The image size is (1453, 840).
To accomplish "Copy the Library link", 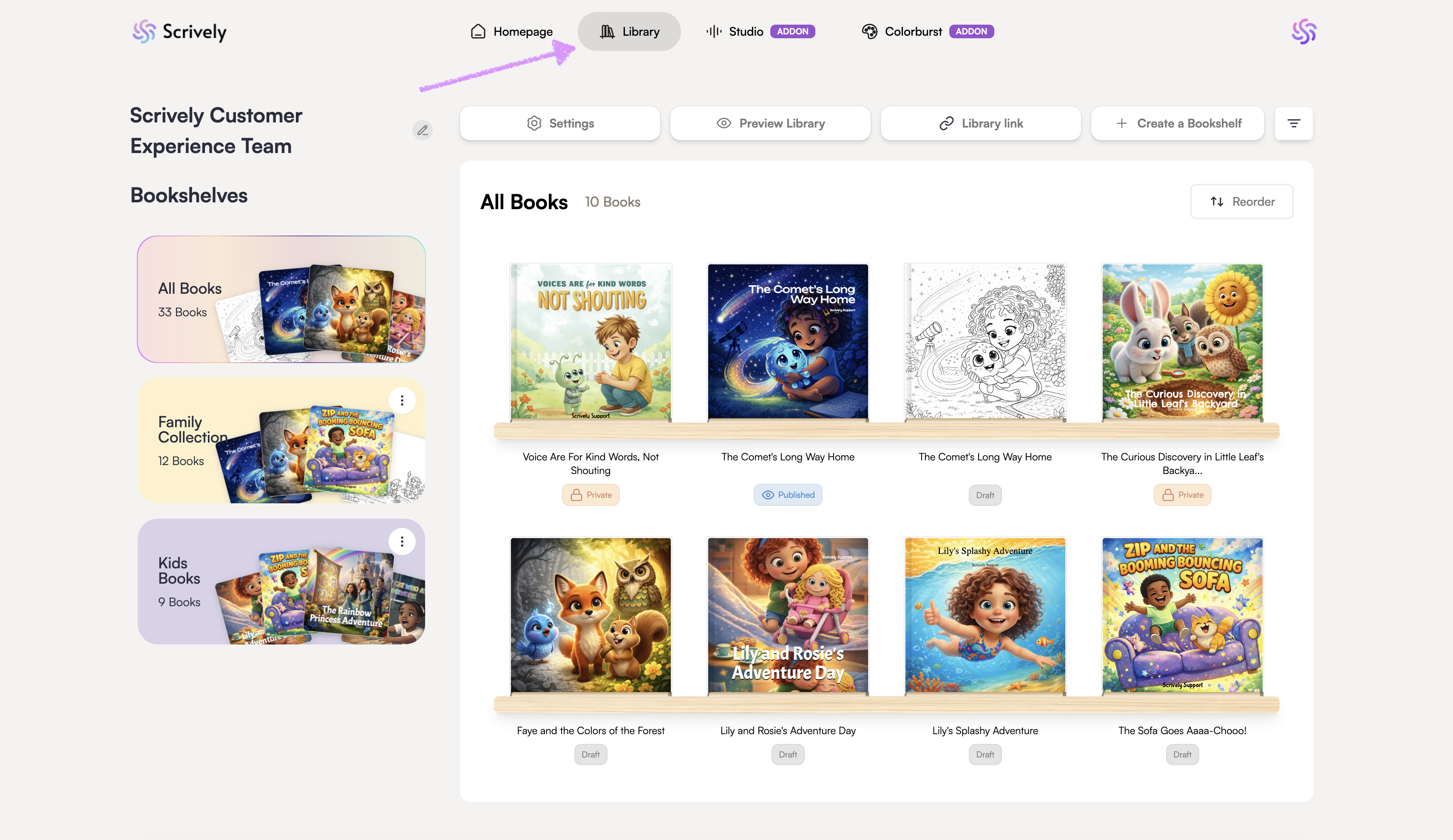I will click(x=980, y=123).
